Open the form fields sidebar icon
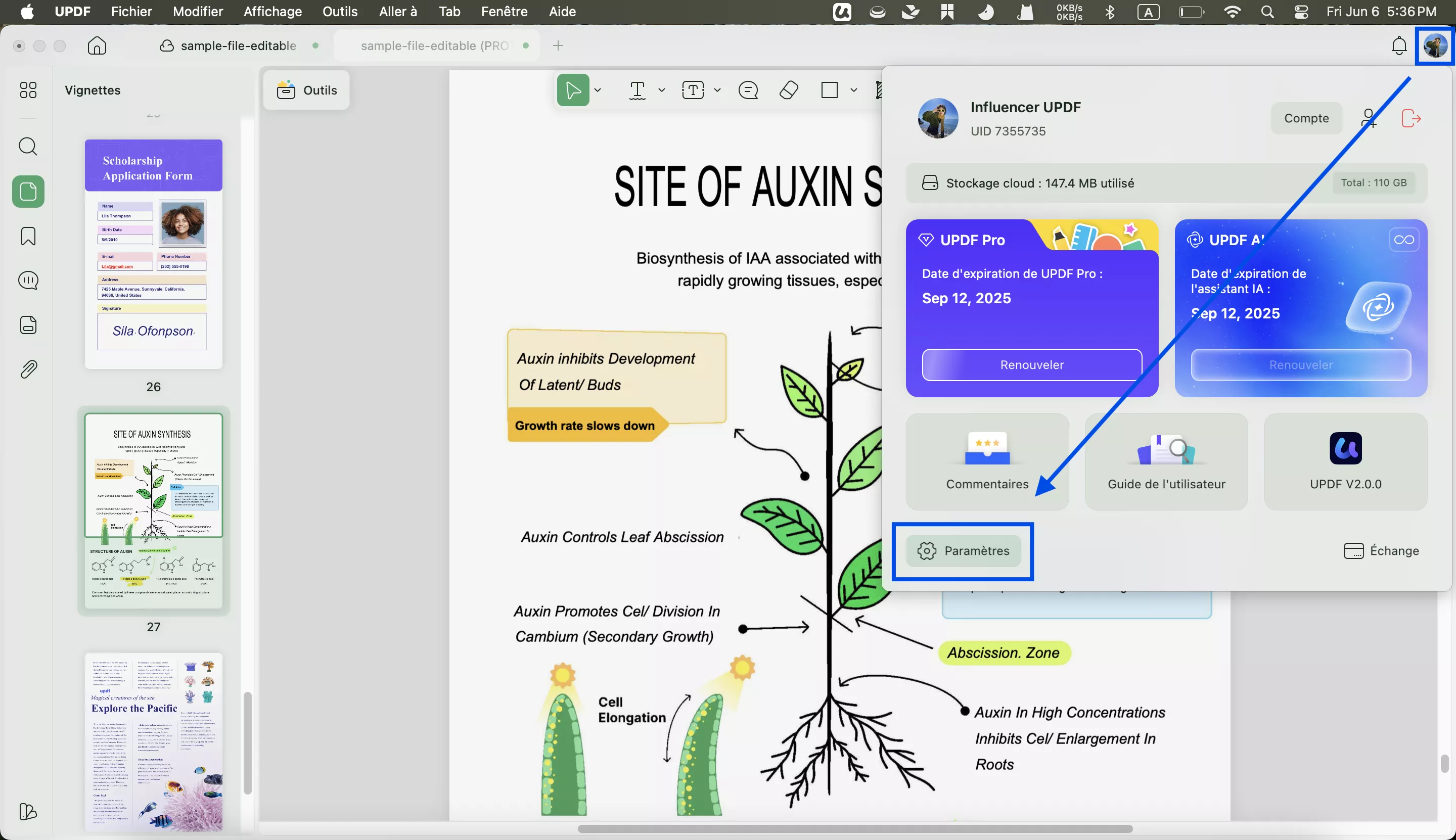 point(28,325)
